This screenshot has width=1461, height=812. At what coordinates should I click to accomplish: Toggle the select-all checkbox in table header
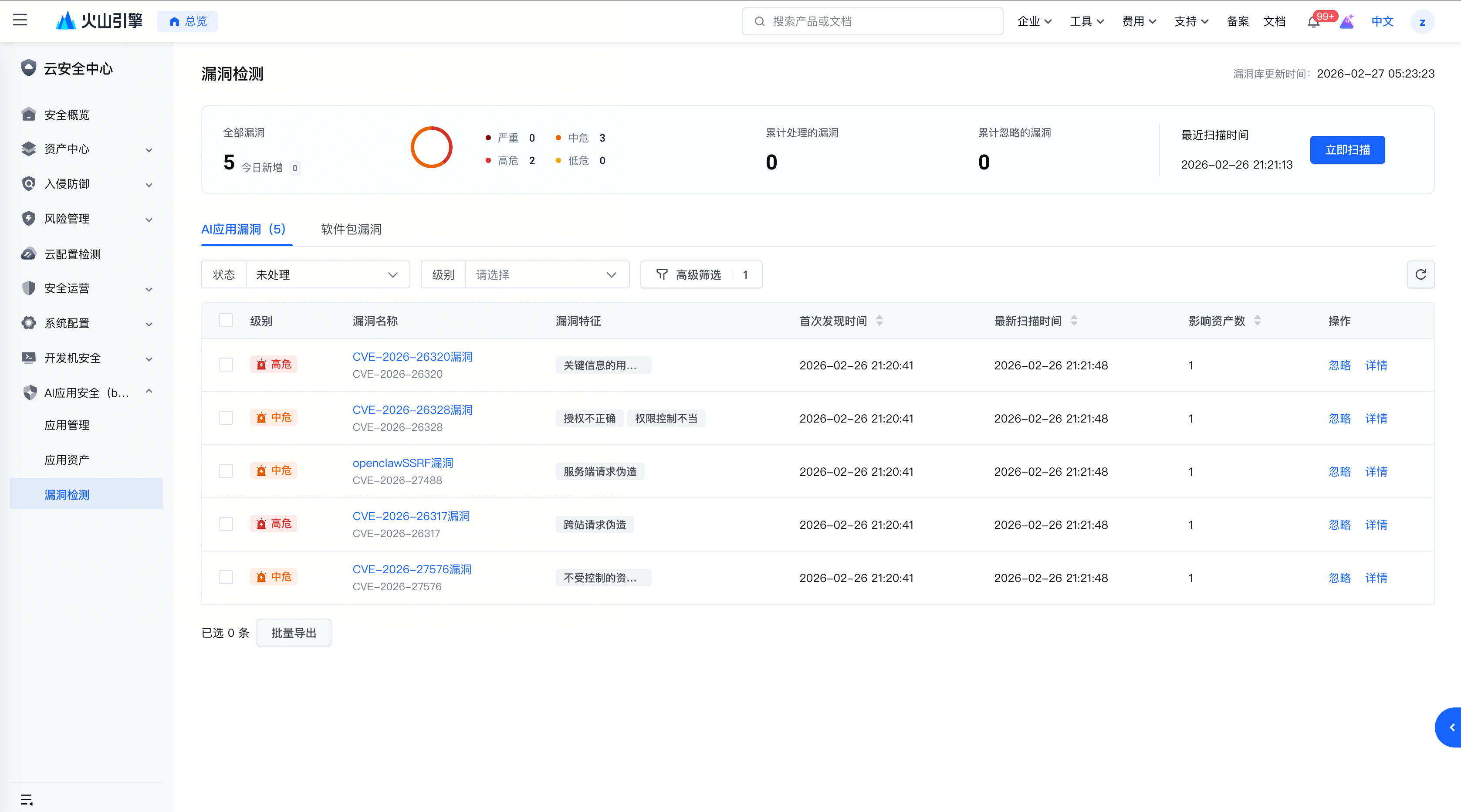[227, 320]
